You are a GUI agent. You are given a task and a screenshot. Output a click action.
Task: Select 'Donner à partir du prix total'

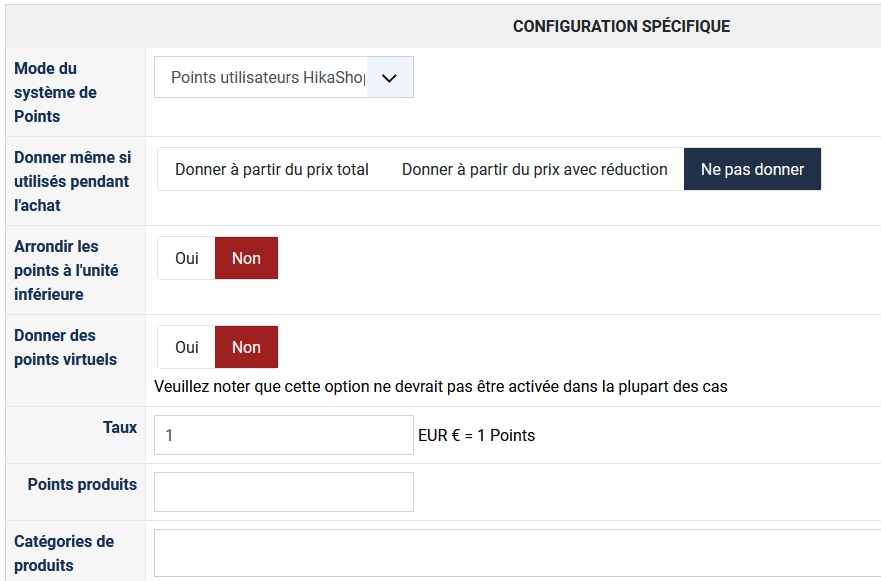click(x=272, y=170)
